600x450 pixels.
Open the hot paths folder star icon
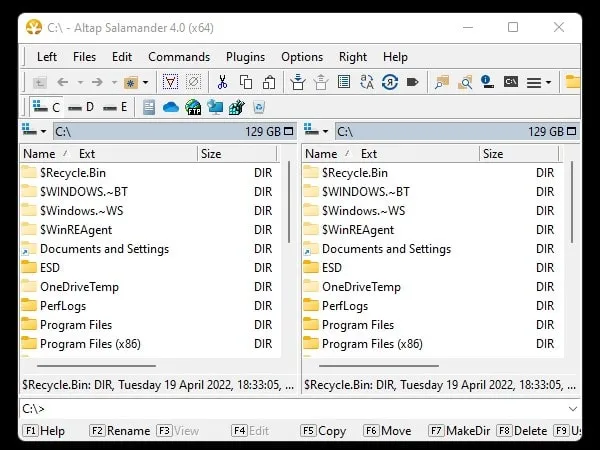pos(130,82)
